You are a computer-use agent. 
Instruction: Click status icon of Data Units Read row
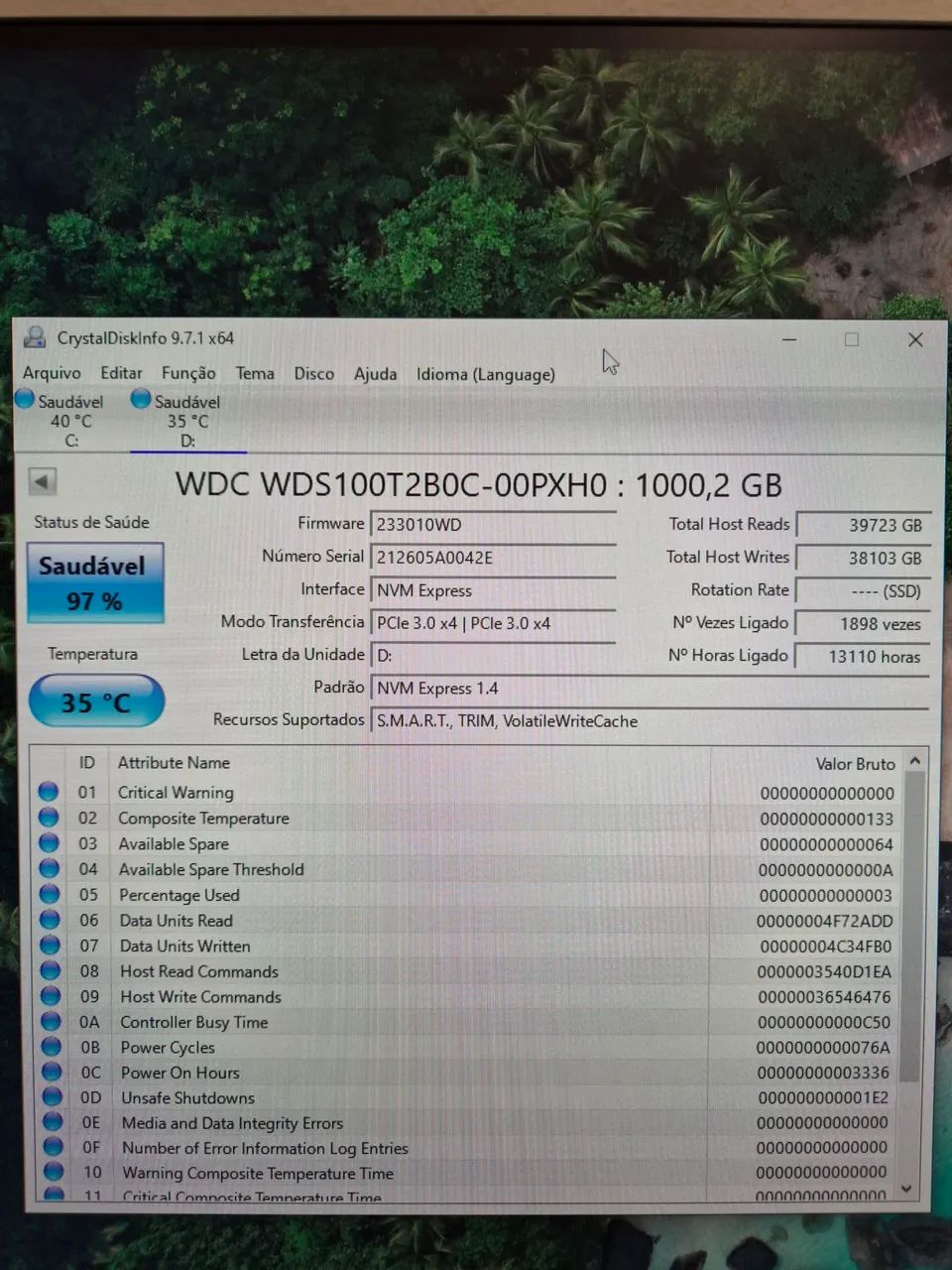pyautogui.click(x=50, y=920)
